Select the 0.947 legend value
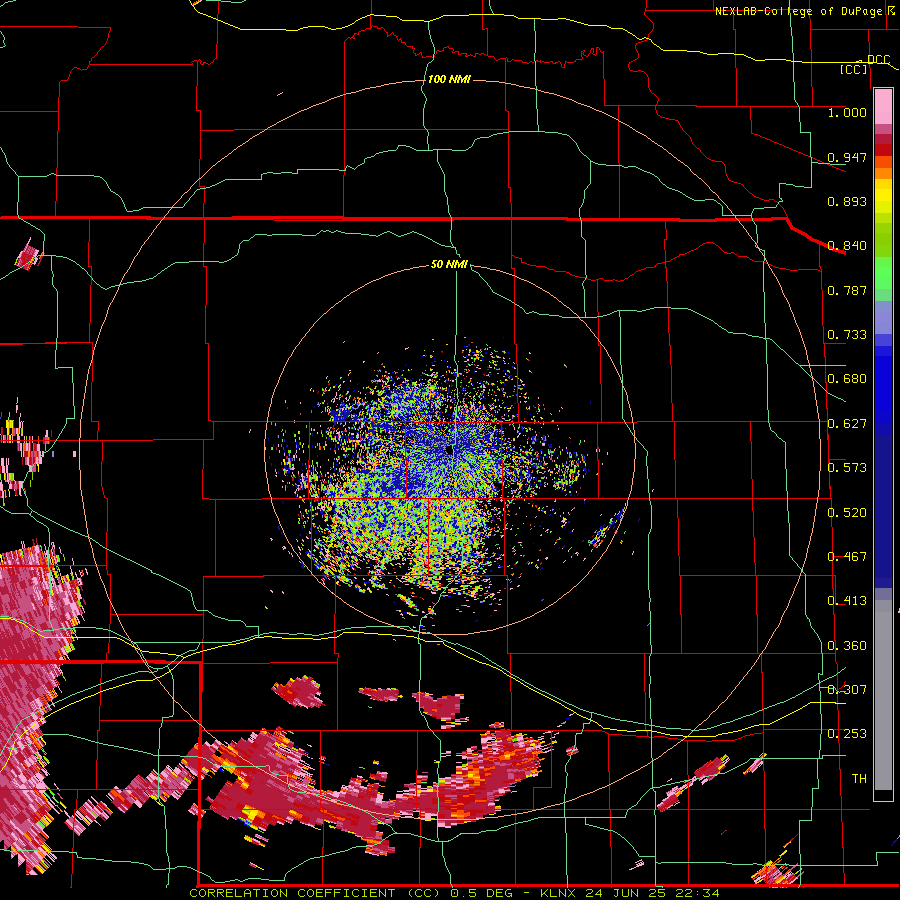Viewport: 900px width, 900px height. coord(847,157)
